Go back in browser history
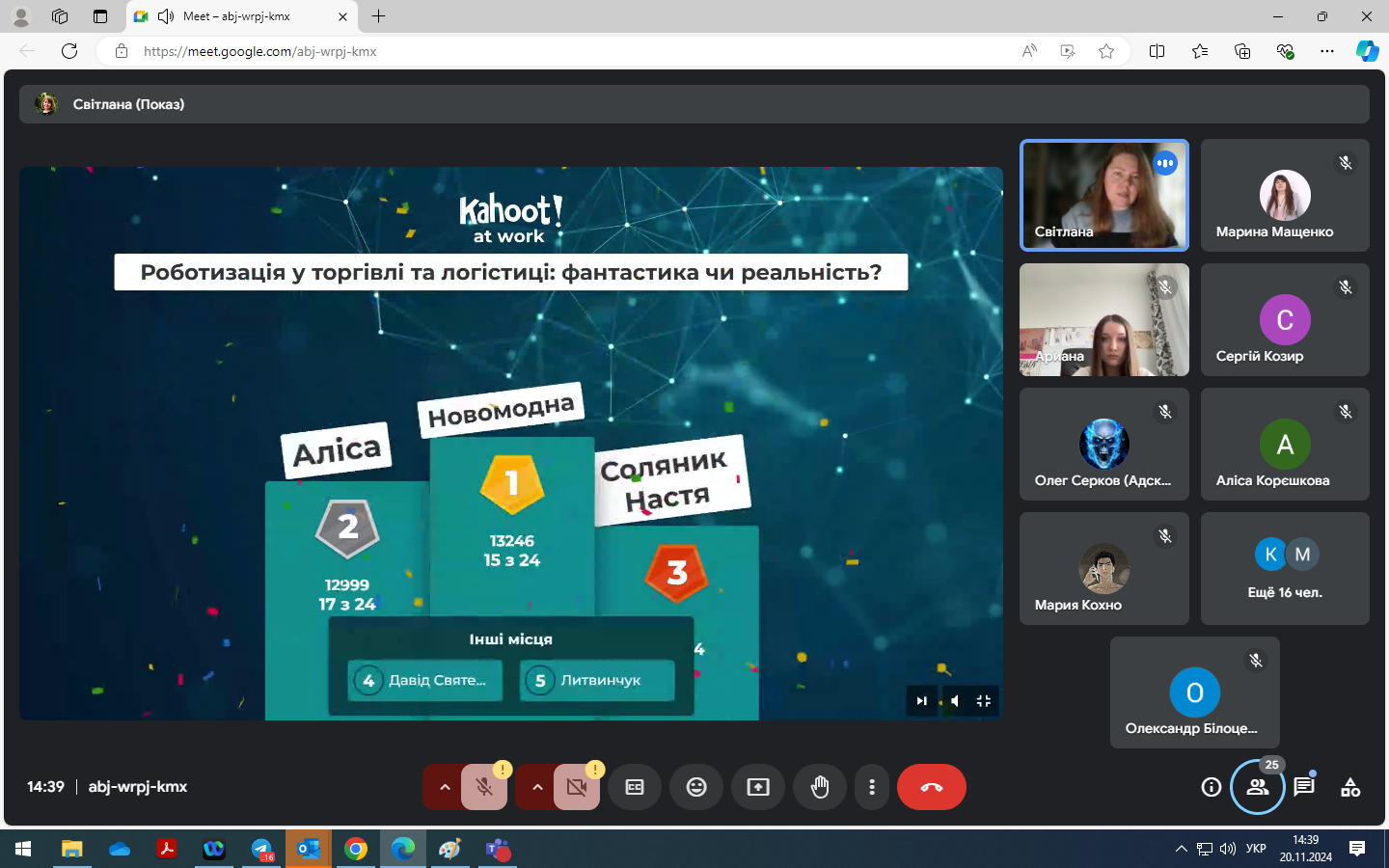This screenshot has height=868, width=1389. (x=27, y=51)
